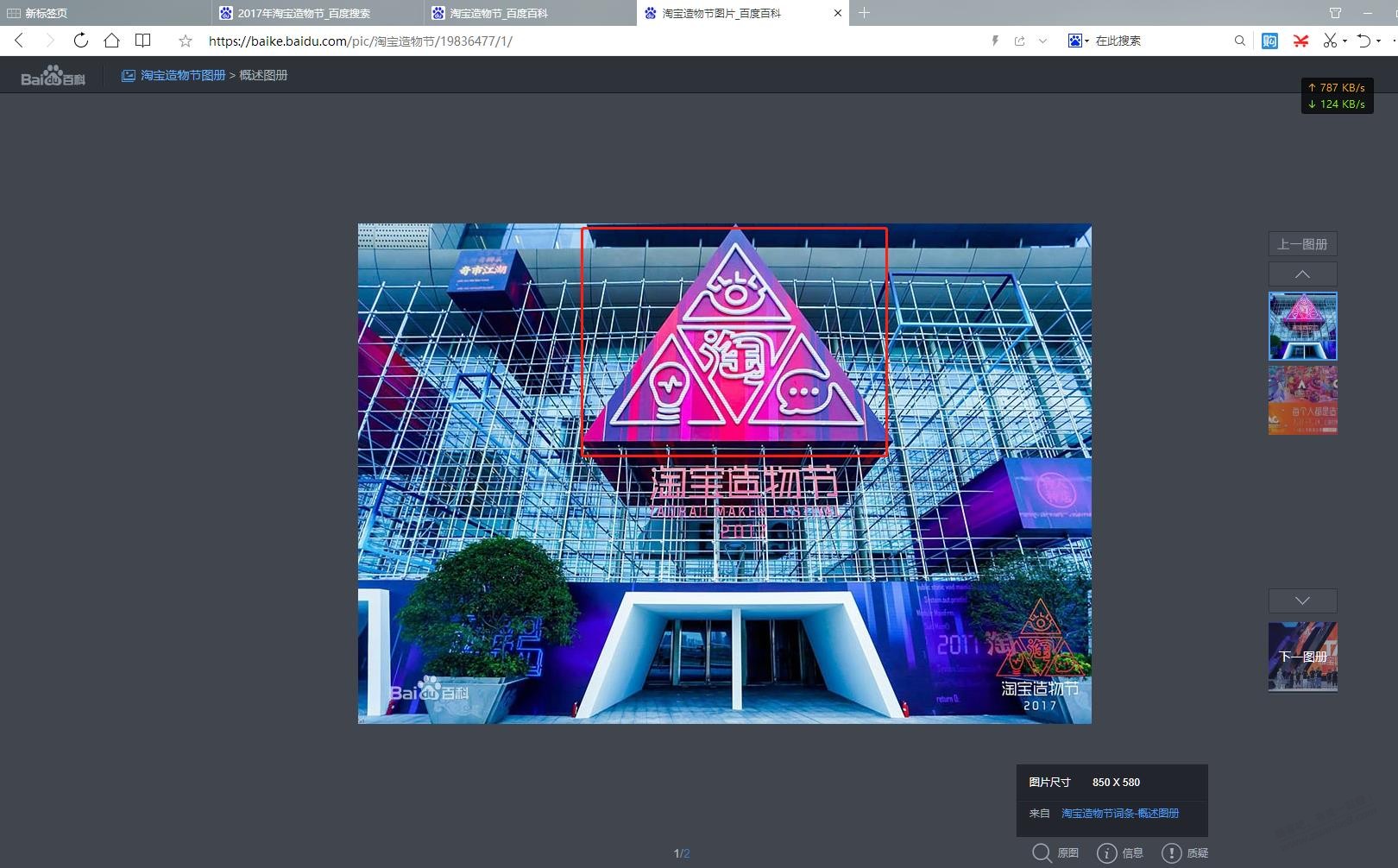Click the network speed 787 KB/s widget

click(x=1337, y=95)
